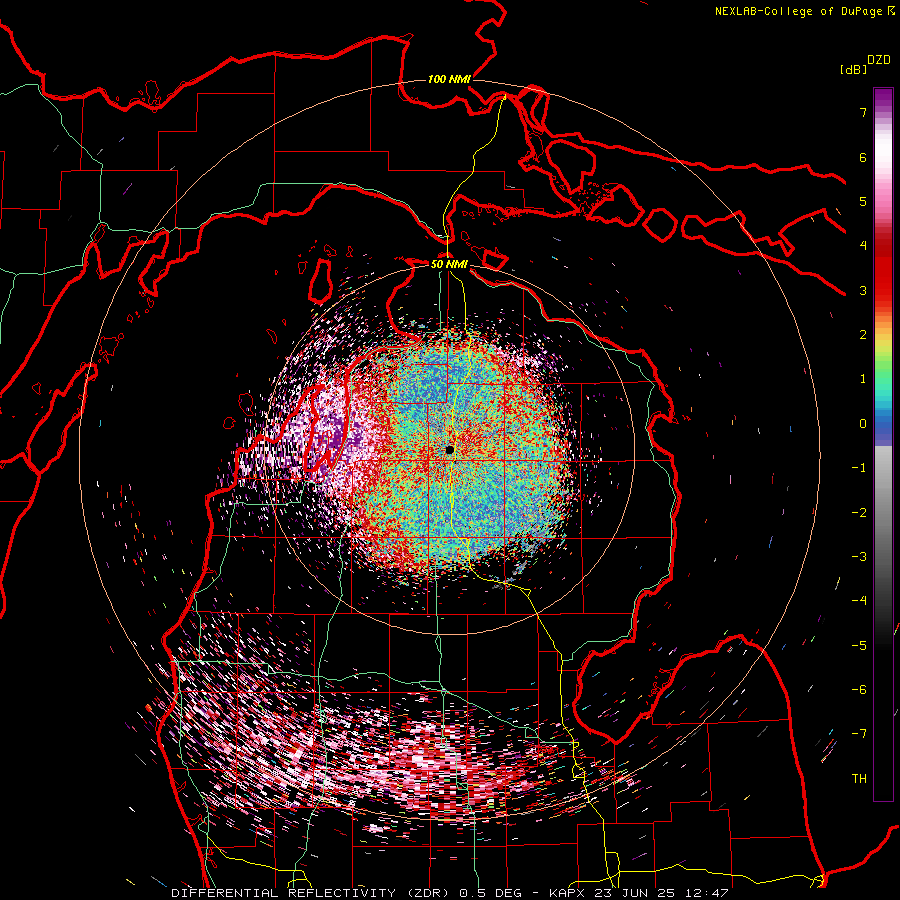Click the -2 dB label on the colorbar
This screenshot has height=900, width=900.
click(x=859, y=512)
